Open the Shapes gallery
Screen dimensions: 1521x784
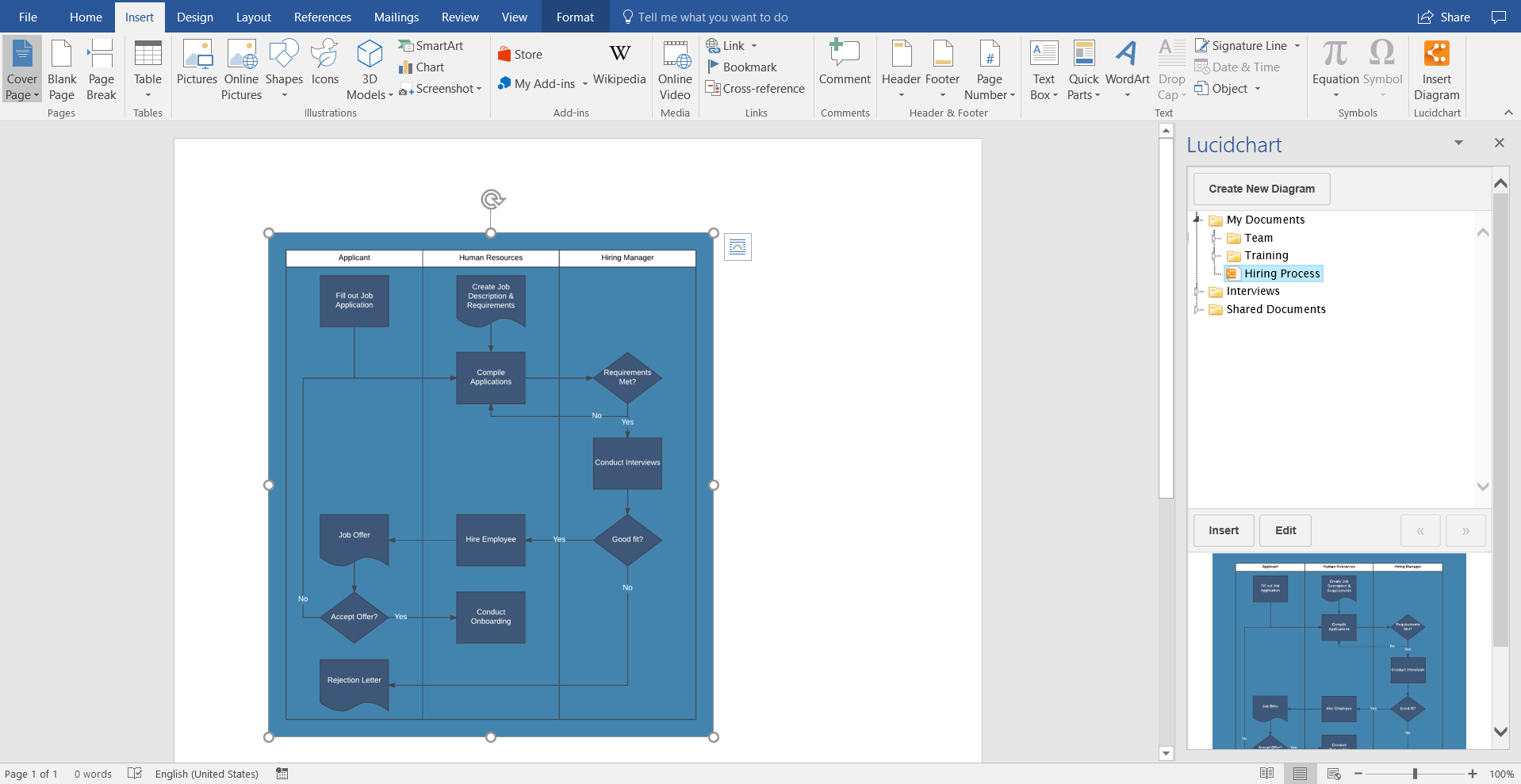pos(284,70)
